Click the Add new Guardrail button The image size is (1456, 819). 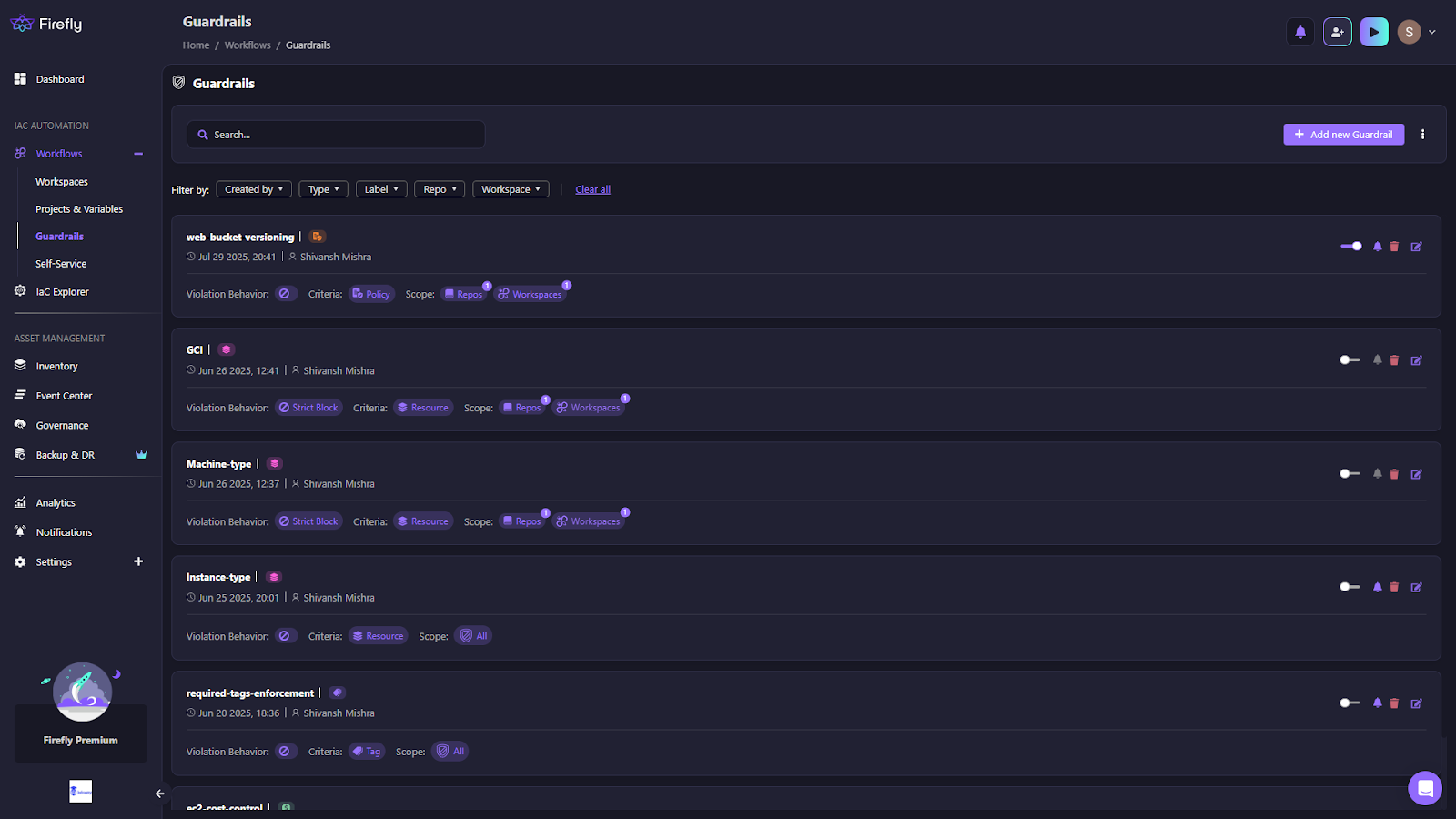click(x=1343, y=135)
